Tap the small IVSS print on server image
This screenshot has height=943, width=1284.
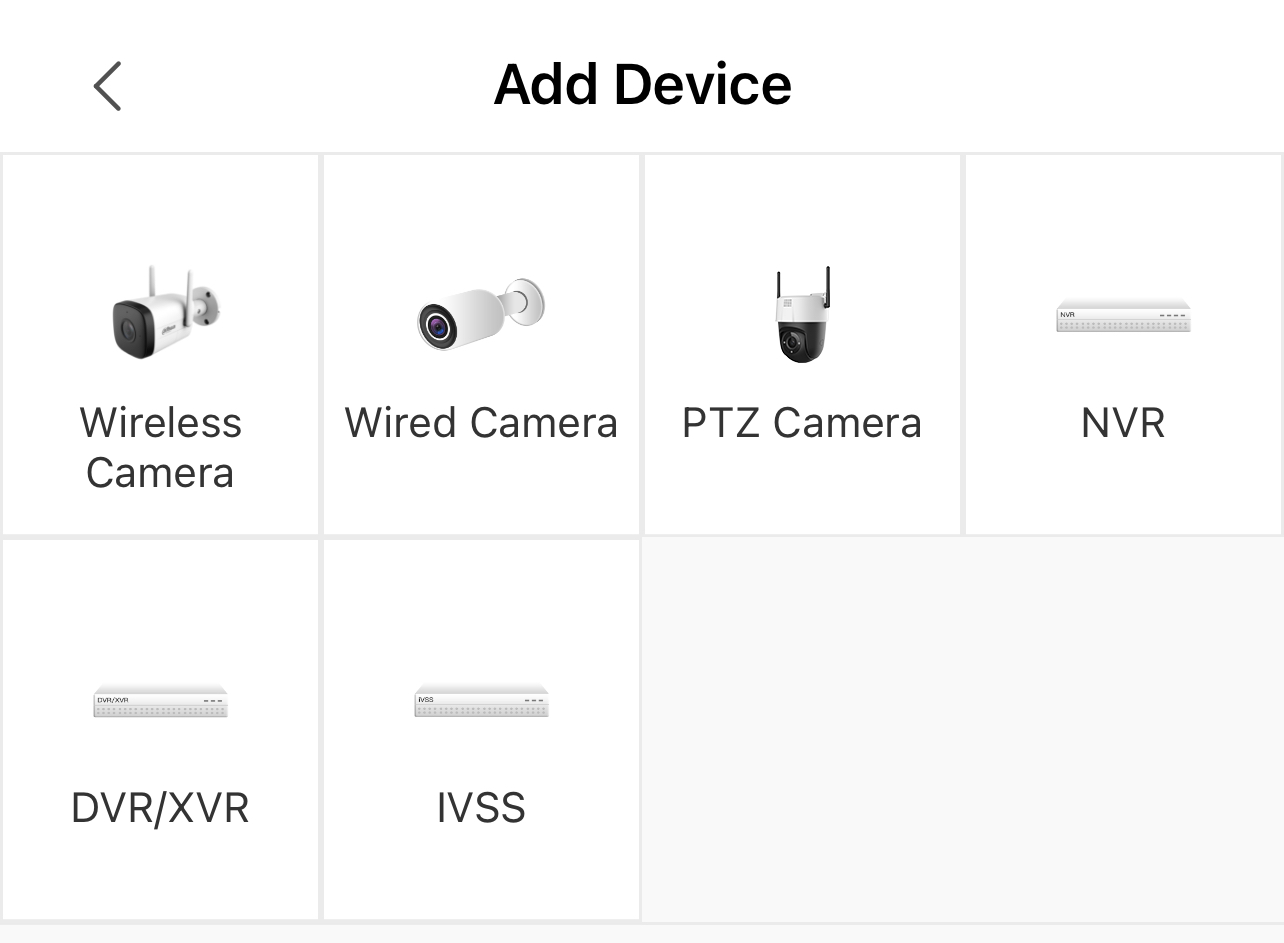pyautogui.click(x=425, y=700)
